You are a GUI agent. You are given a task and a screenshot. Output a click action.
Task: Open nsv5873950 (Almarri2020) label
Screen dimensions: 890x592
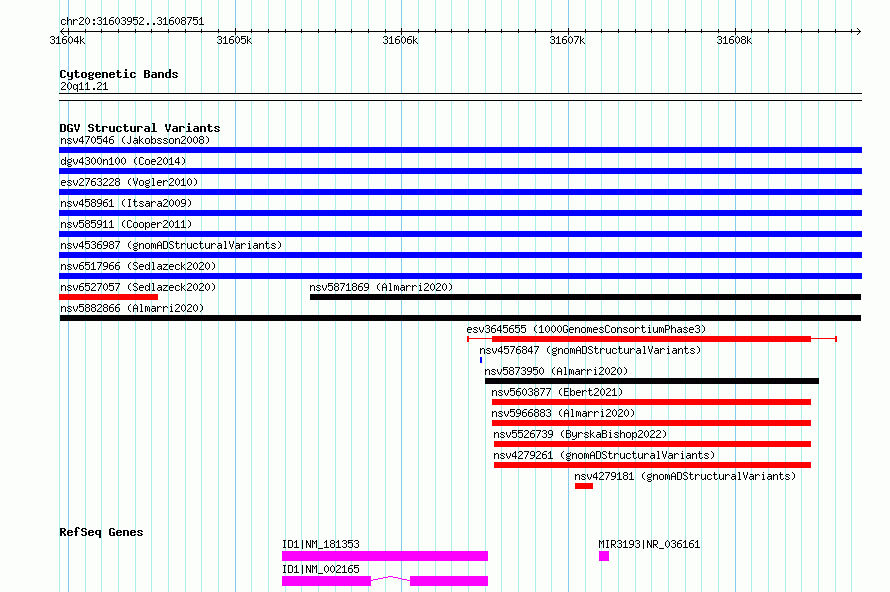[x=556, y=371]
